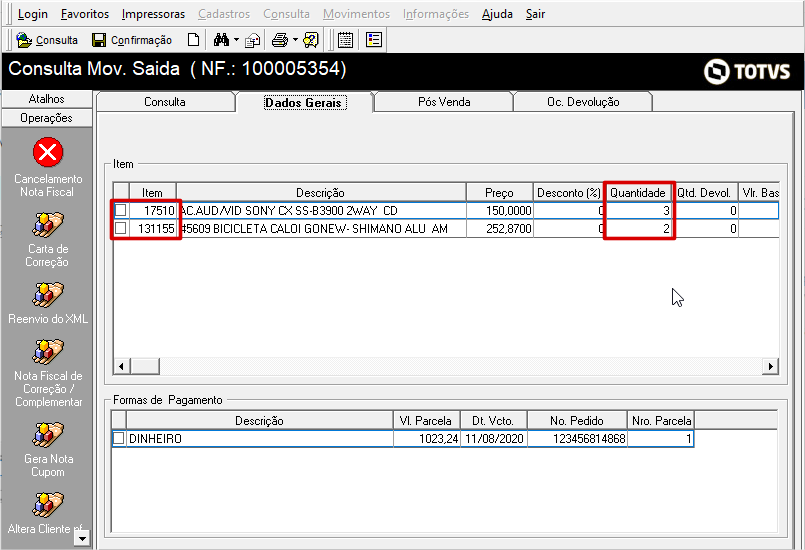Click the DINHEIRO payment description cell

(260, 439)
